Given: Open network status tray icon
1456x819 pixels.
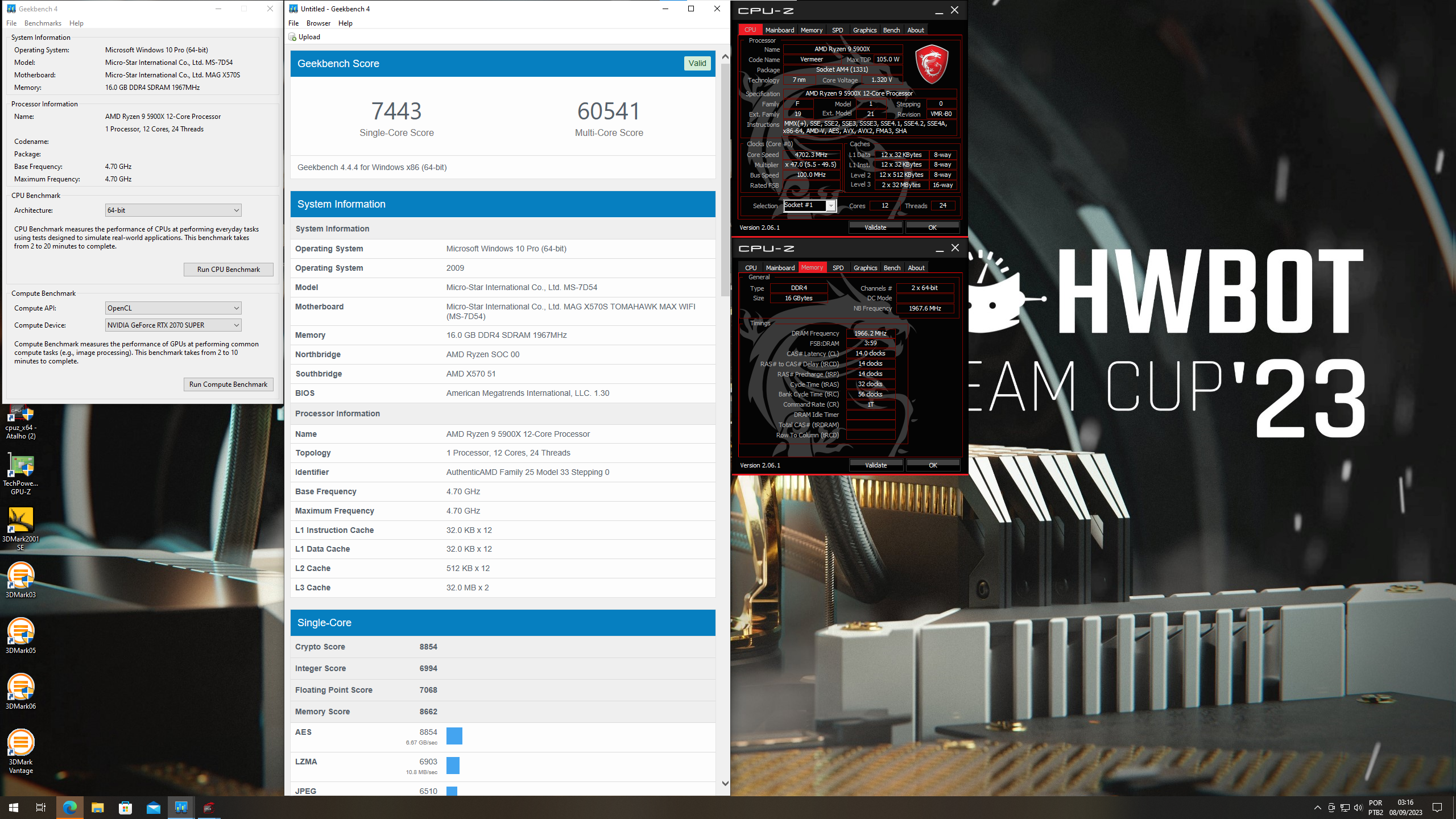Looking at the screenshot, I should (1345, 808).
